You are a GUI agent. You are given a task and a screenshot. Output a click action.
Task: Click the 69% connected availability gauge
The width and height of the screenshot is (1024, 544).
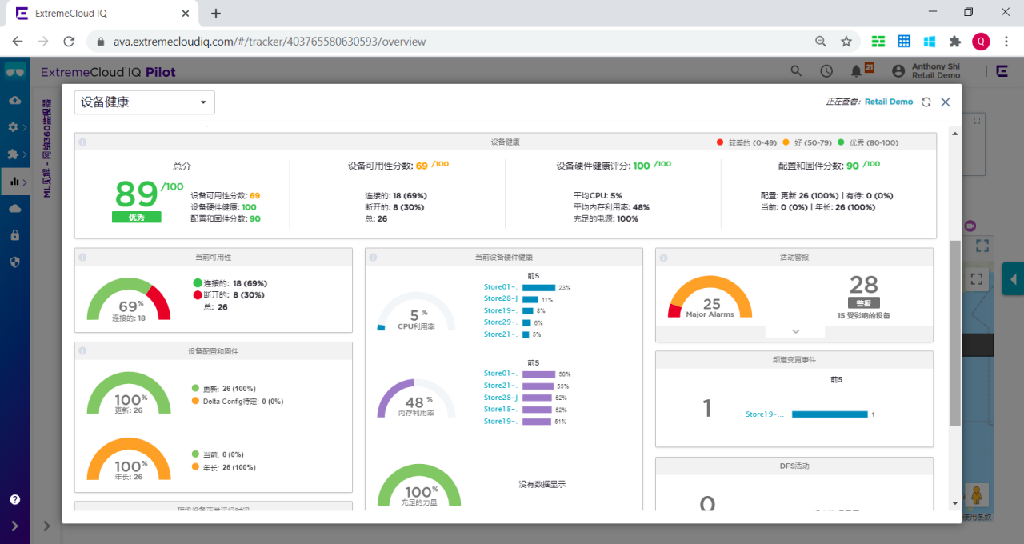click(x=128, y=299)
